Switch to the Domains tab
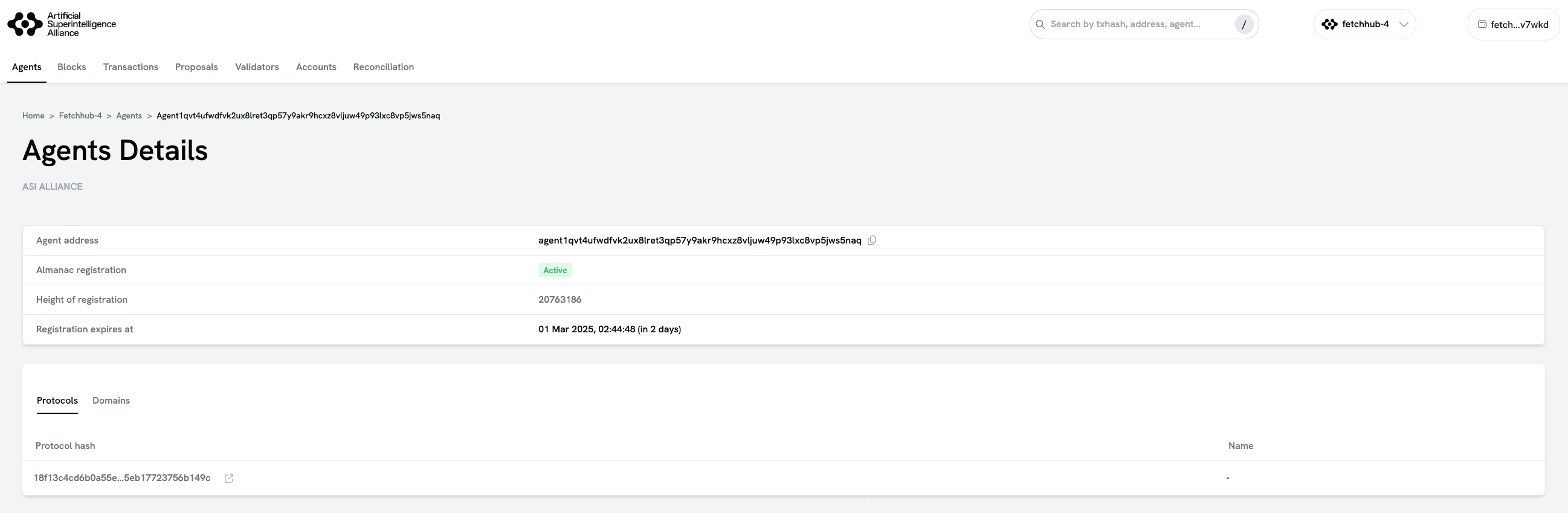Image resolution: width=1568 pixels, height=513 pixels. point(111,401)
